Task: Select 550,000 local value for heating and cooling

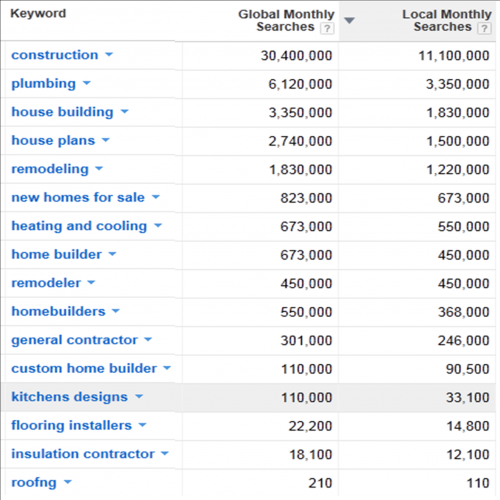Action: point(464,227)
